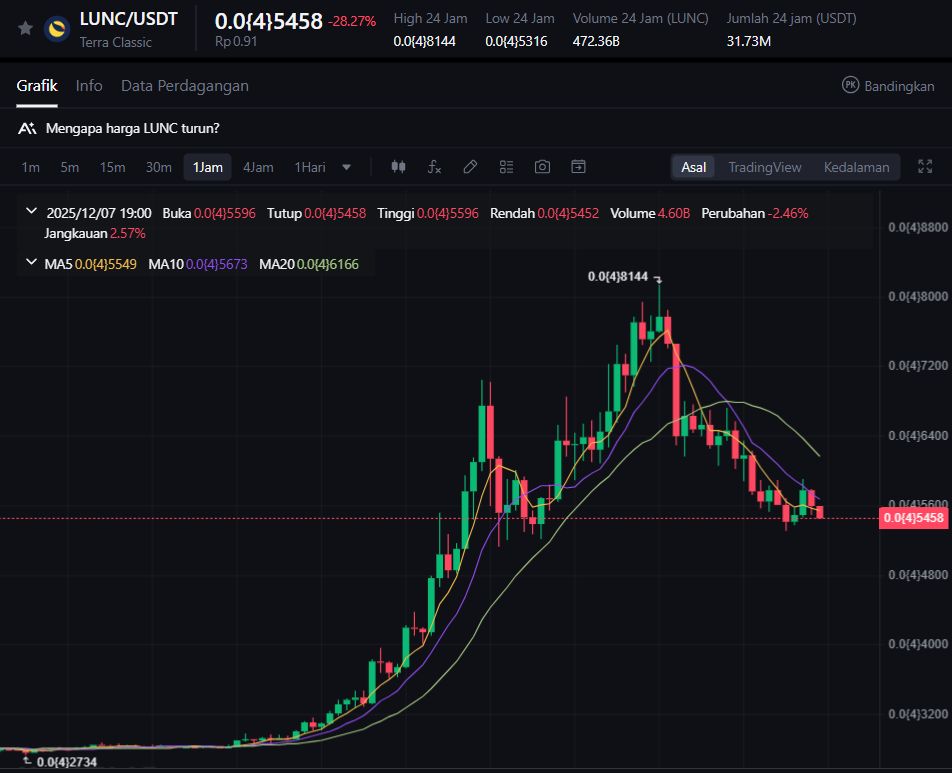Select the Asal chart mode
Viewport: 952px width, 773px height.
(x=694, y=167)
